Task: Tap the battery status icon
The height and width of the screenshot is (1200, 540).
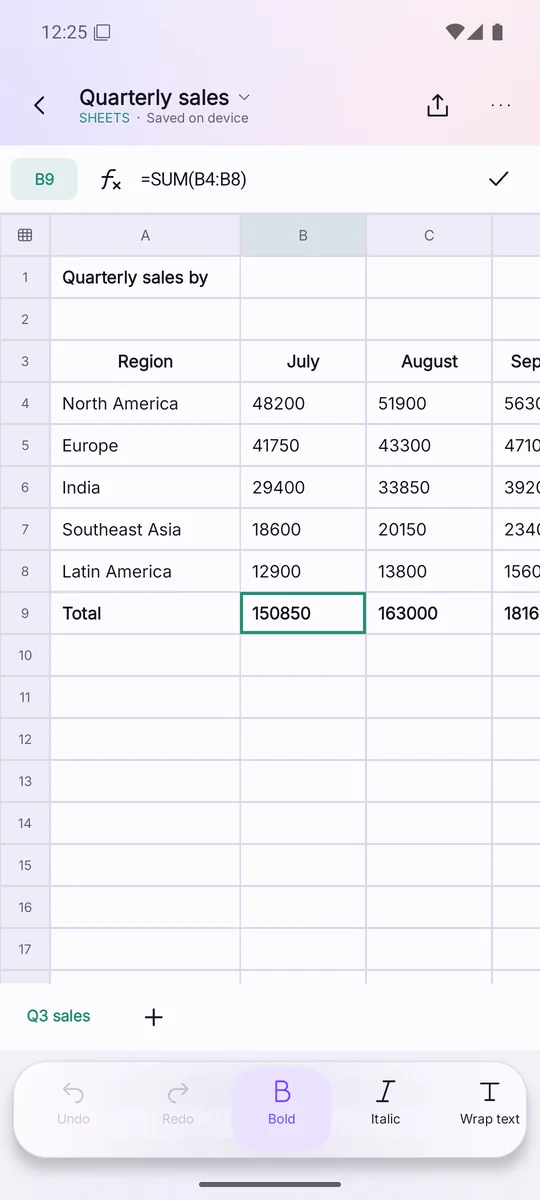Action: (497, 32)
